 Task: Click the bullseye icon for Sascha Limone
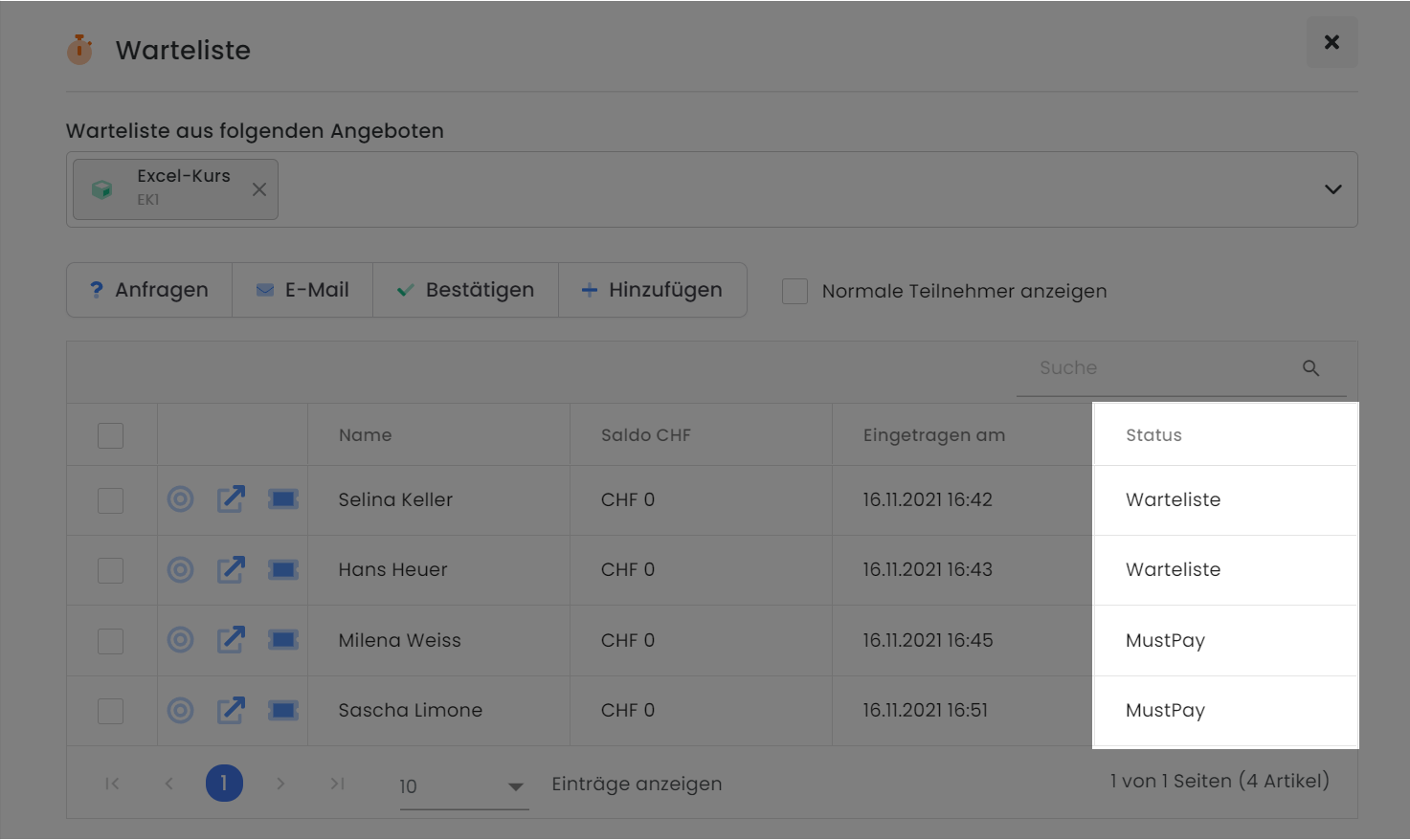(x=180, y=710)
